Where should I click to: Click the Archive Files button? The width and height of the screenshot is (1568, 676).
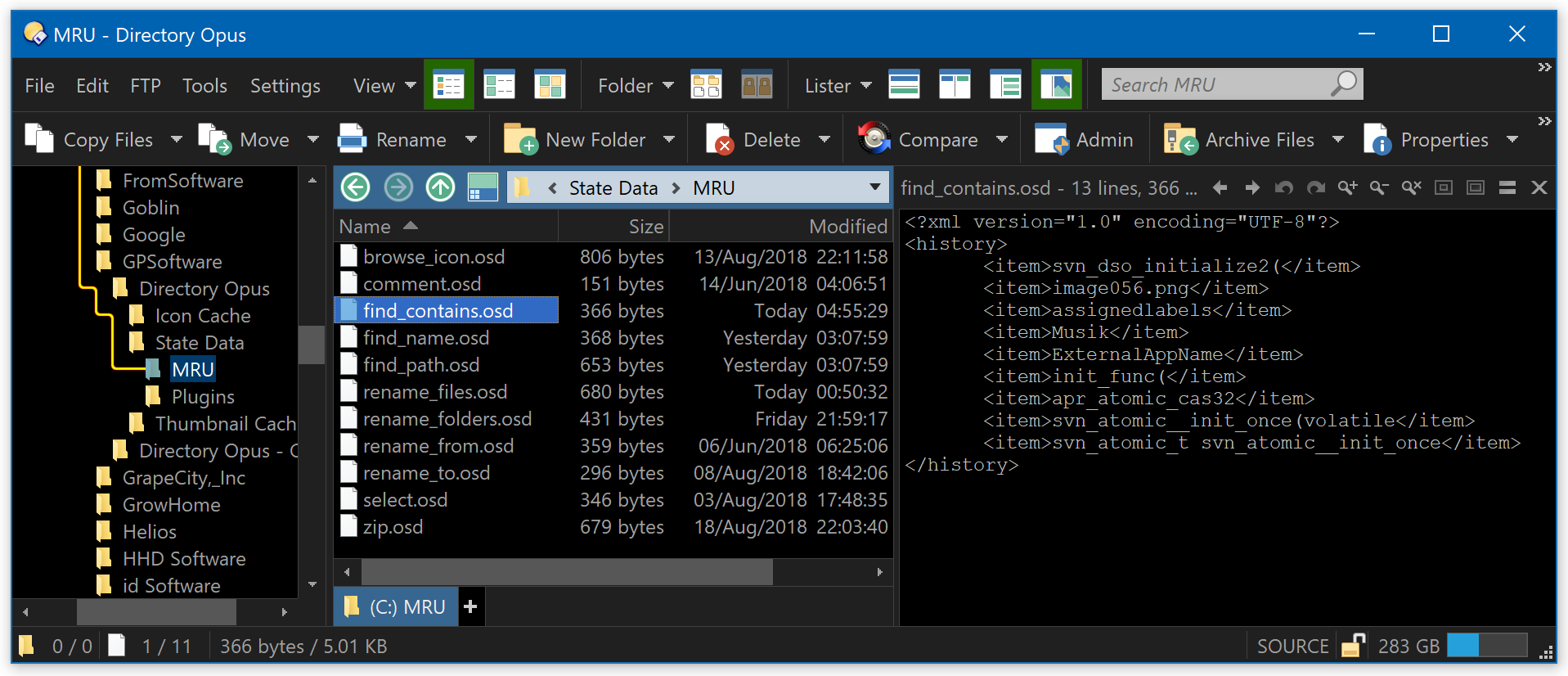(1238, 140)
